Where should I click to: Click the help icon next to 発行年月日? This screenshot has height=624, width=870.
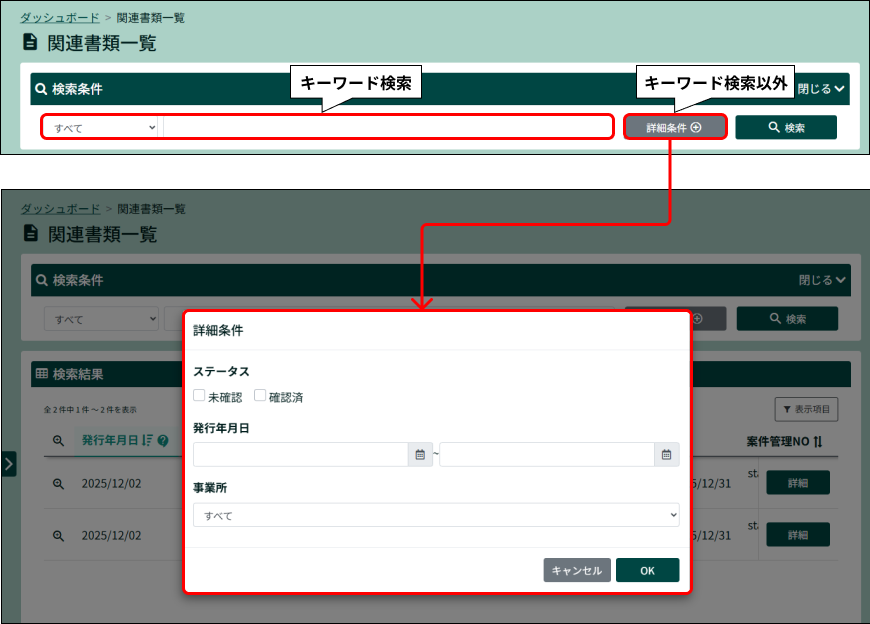point(163,441)
